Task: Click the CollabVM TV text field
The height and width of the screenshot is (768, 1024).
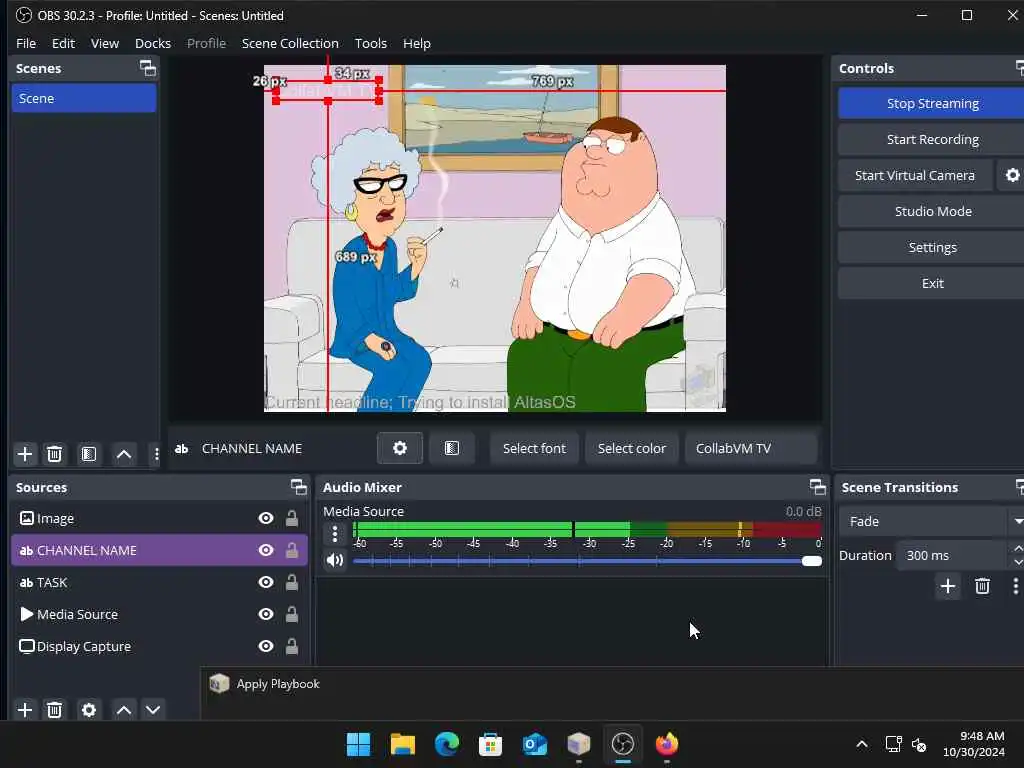Action: pyautogui.click(x=751, y=448)
